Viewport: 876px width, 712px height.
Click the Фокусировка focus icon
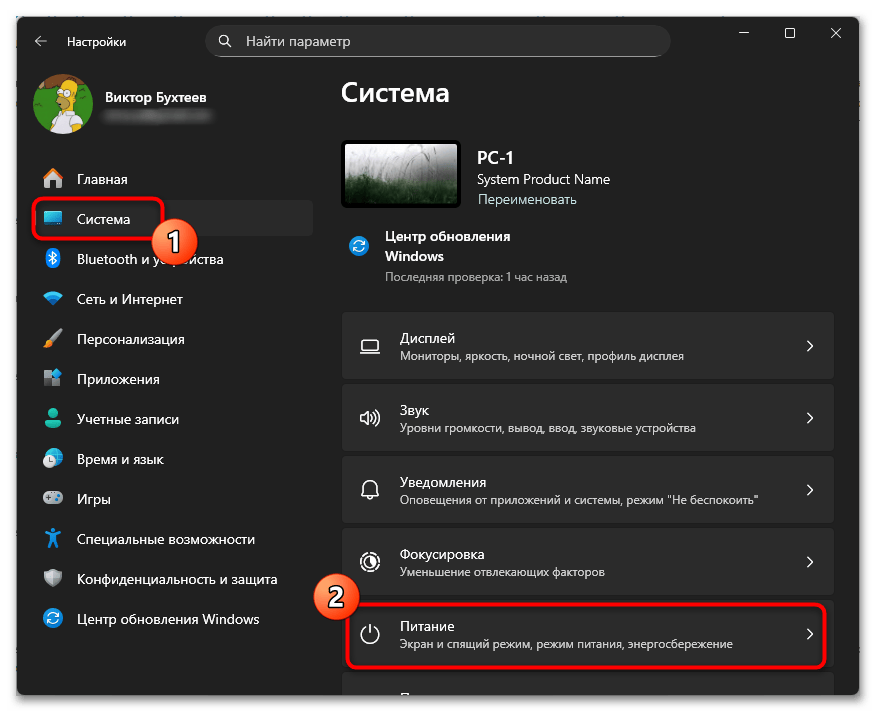[370, 562]
